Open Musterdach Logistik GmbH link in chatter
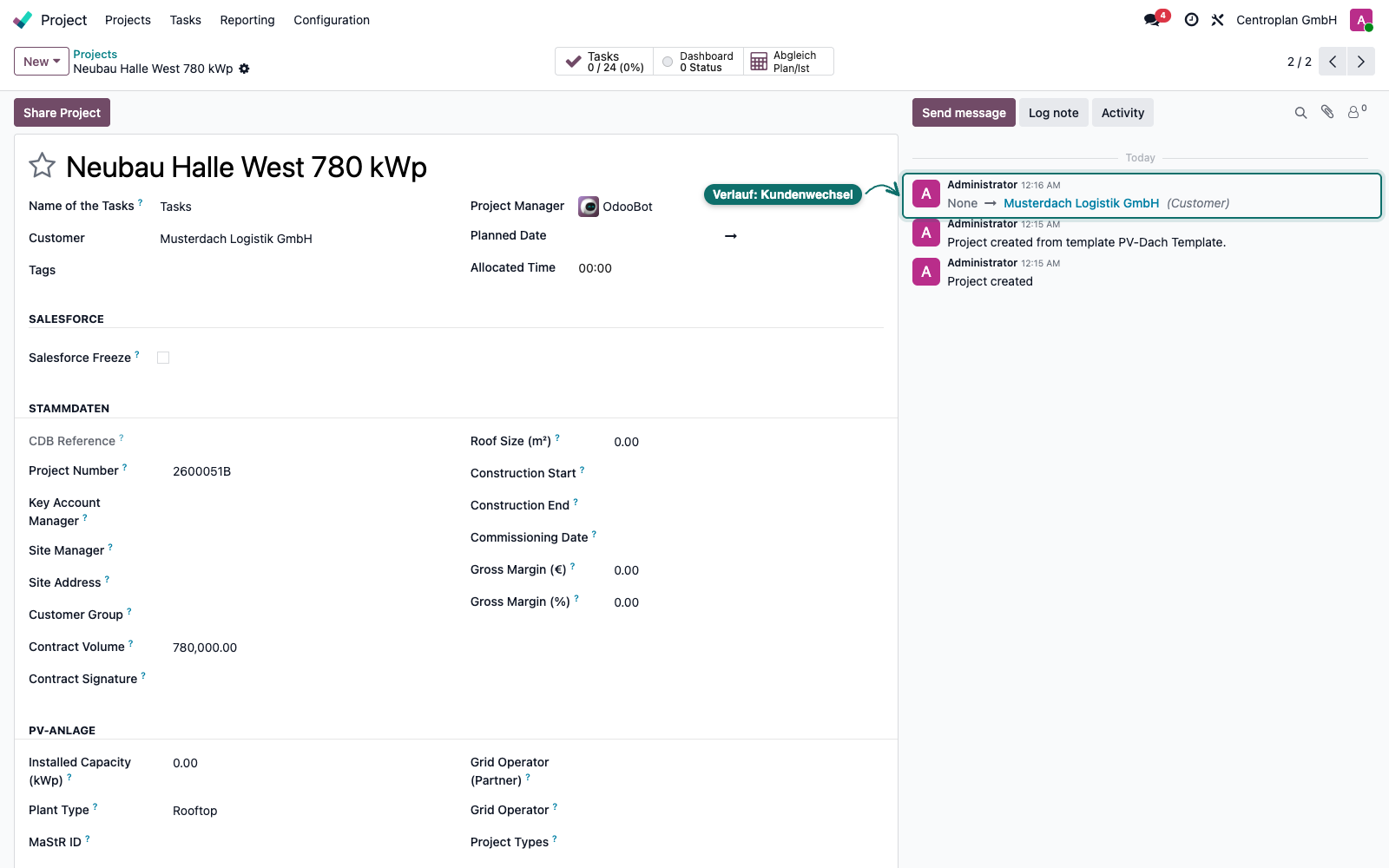Viewport: 1389px width, 868px height. [1082, 203]
